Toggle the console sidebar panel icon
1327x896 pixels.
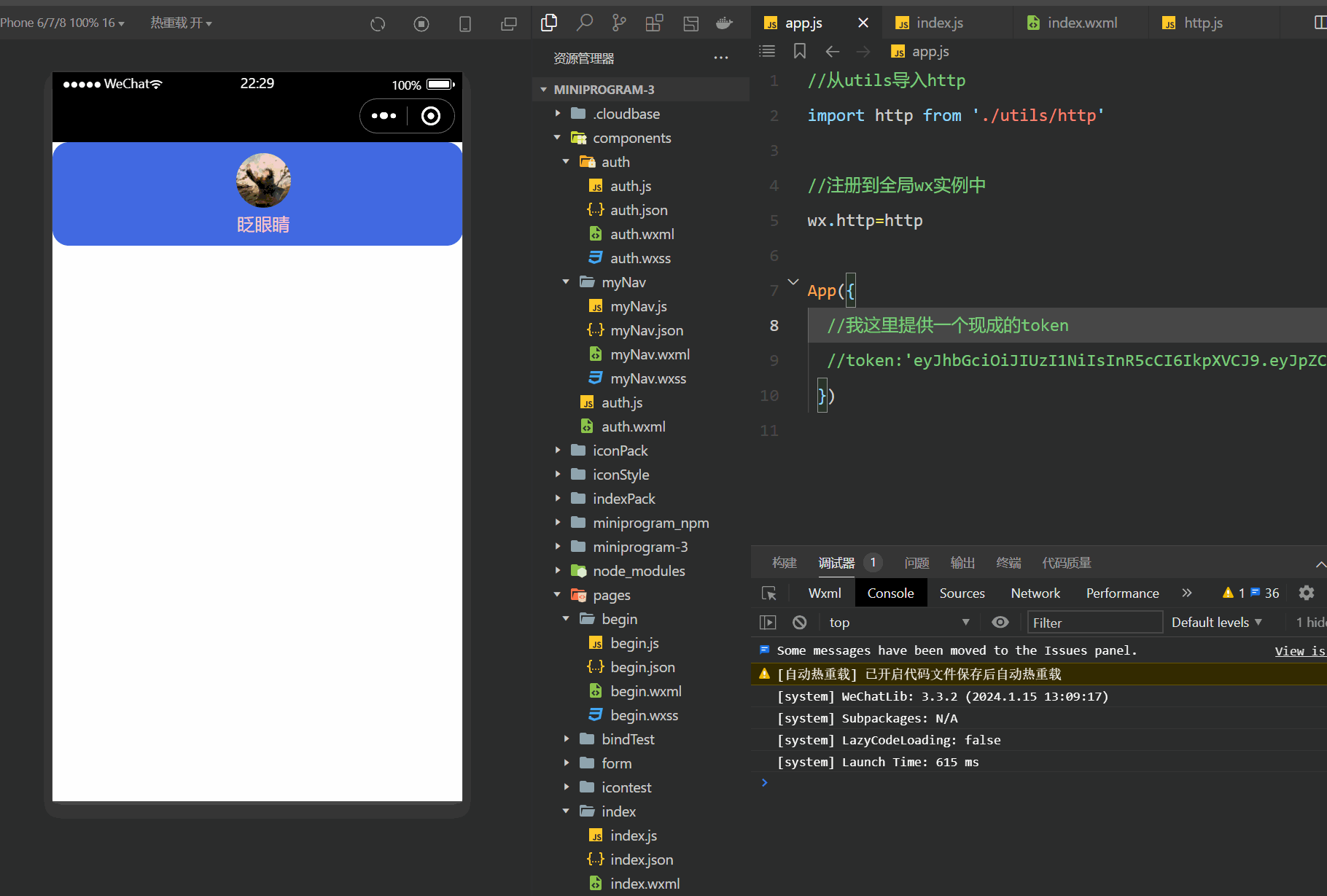pyautogui.click(x=768, y=623)
